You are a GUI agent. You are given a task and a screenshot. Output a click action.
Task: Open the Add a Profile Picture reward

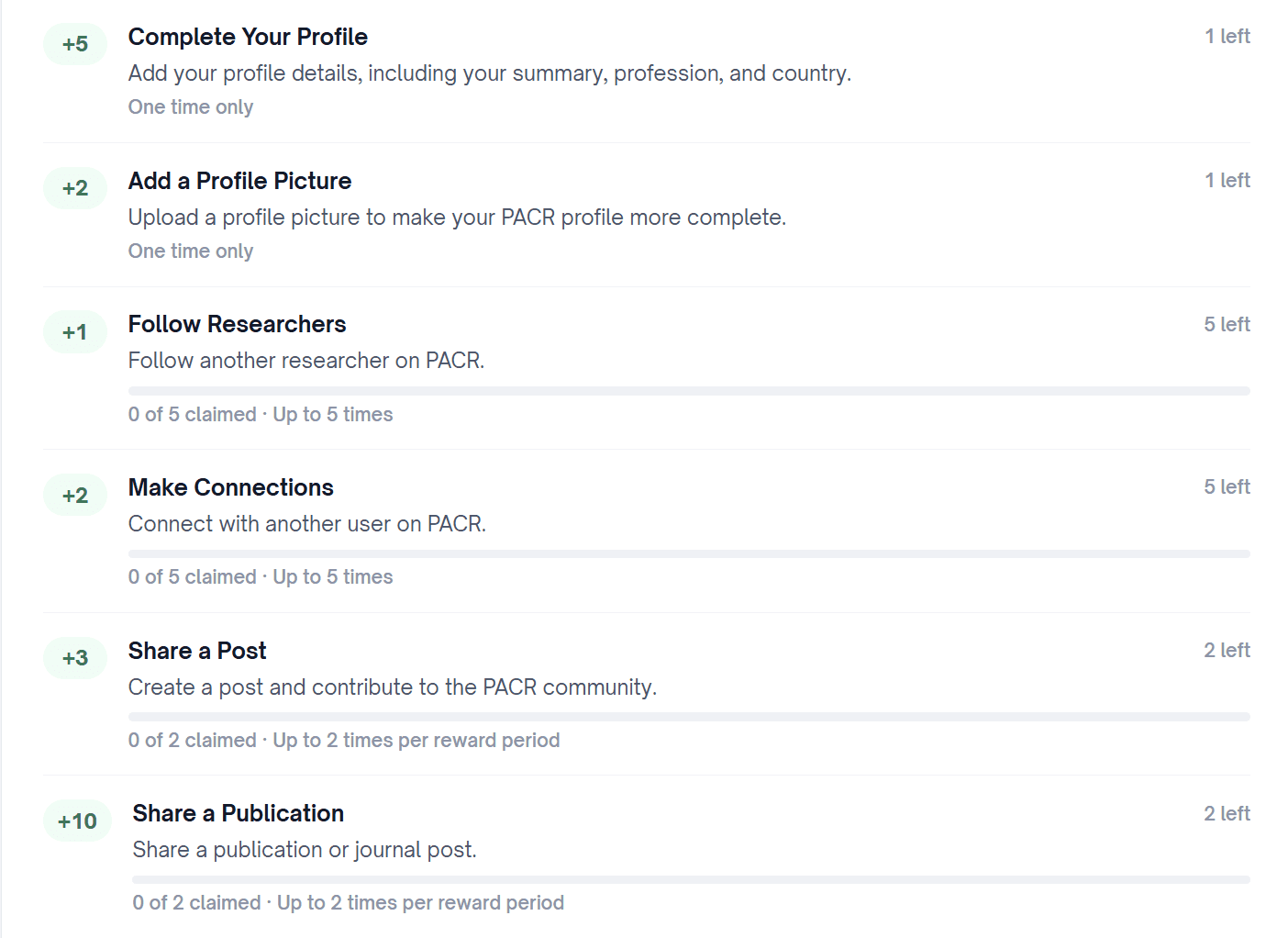(x=239, y=181)
